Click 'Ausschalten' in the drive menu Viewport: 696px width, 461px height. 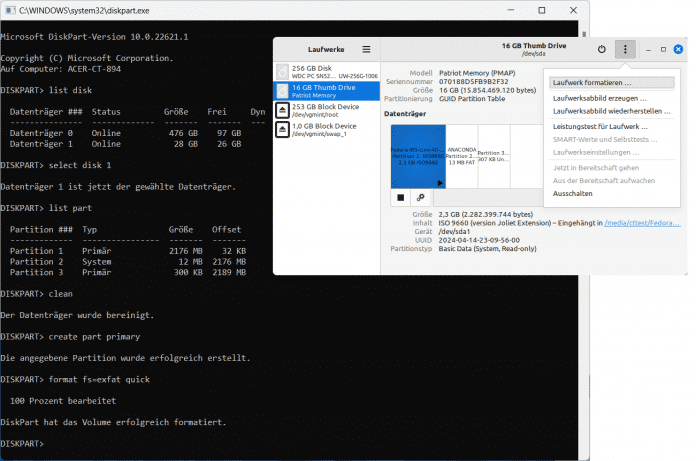click(x=572, y=193)
